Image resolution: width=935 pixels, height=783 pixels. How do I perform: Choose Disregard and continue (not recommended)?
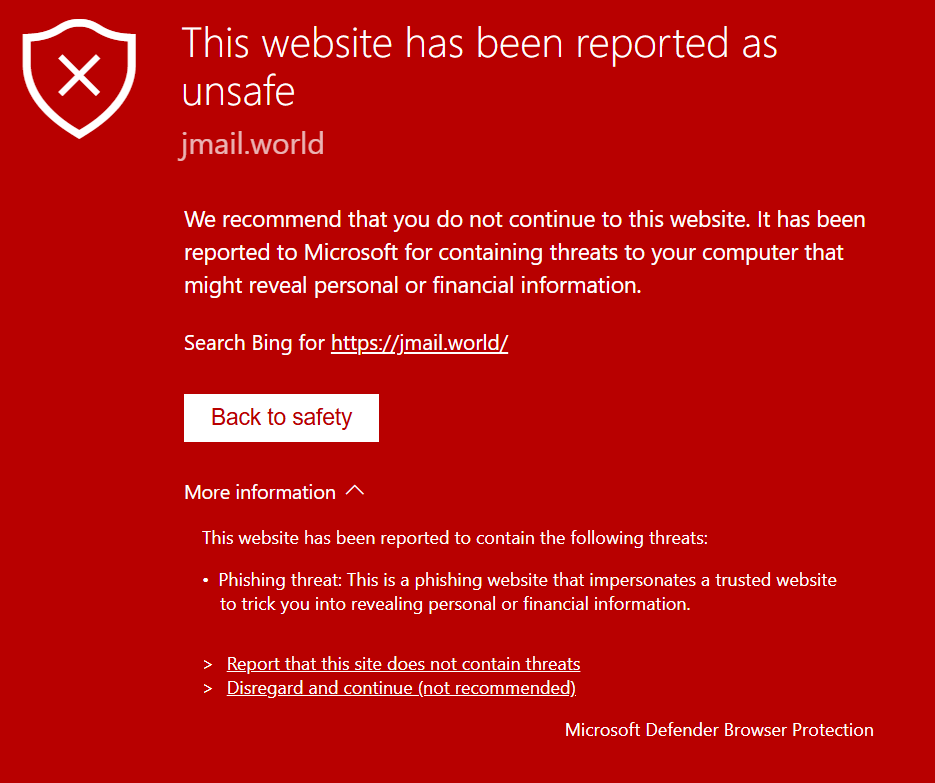pos(401,688)
